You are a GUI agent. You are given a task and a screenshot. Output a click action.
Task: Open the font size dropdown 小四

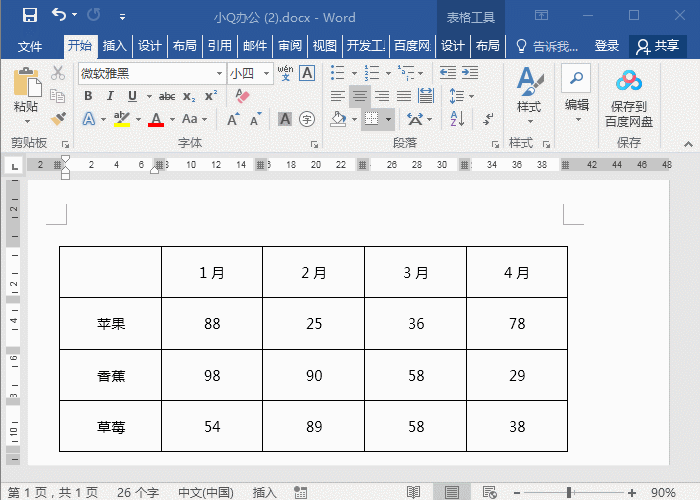coord(250,73)
